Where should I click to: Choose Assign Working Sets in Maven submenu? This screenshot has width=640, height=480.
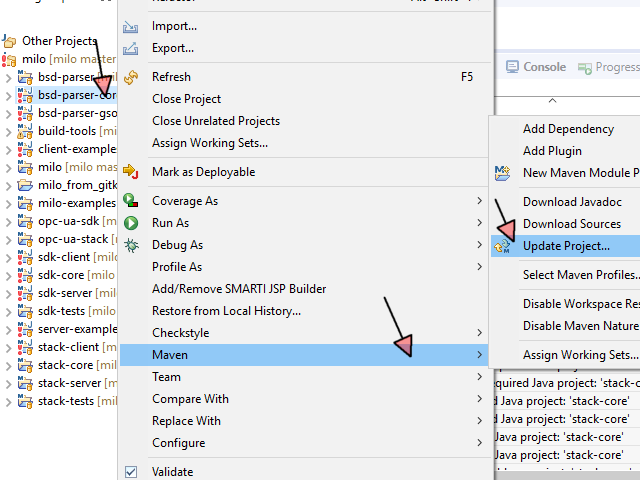pos(580,355)
